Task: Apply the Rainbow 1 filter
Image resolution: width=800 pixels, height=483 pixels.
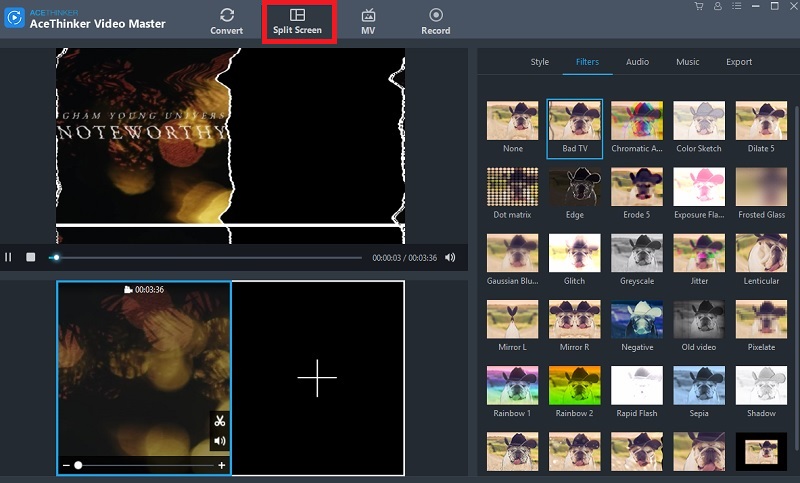Action: pyautogui.click(x=512, y=393)
